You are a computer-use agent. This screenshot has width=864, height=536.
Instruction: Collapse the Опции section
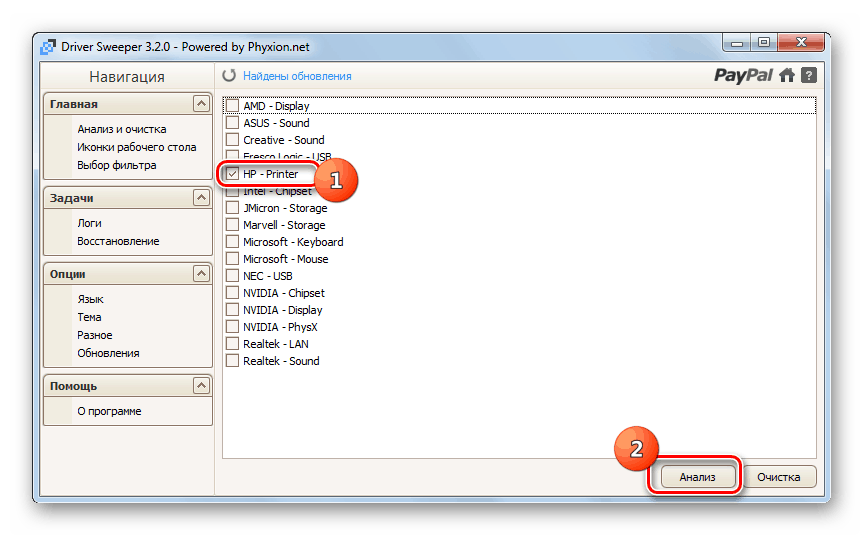(x=201, y=274)
